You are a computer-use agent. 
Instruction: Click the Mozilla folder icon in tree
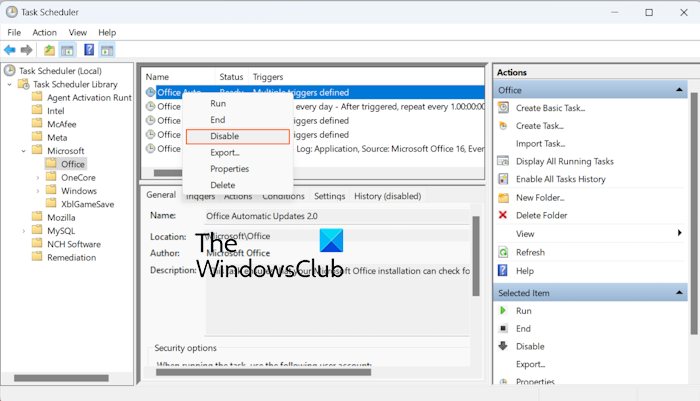pyautogui.click(x=38, y=217)
